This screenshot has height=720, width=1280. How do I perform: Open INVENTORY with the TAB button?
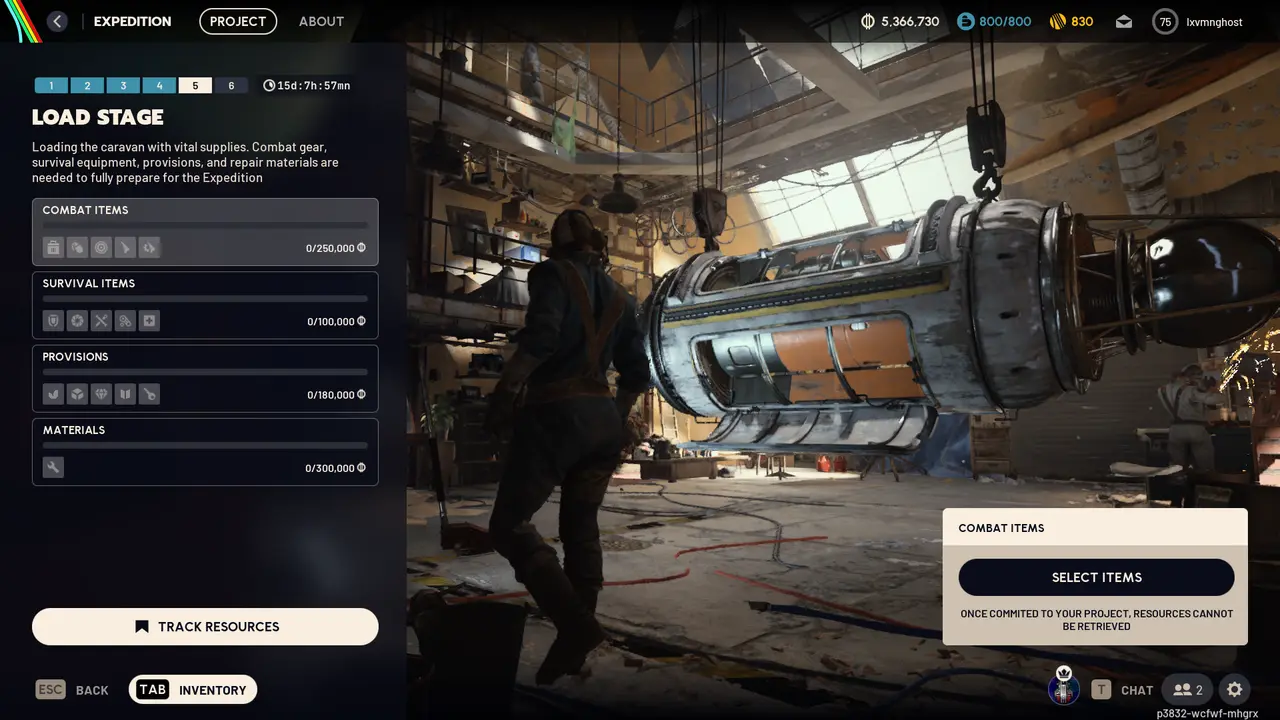coord(193,690)
